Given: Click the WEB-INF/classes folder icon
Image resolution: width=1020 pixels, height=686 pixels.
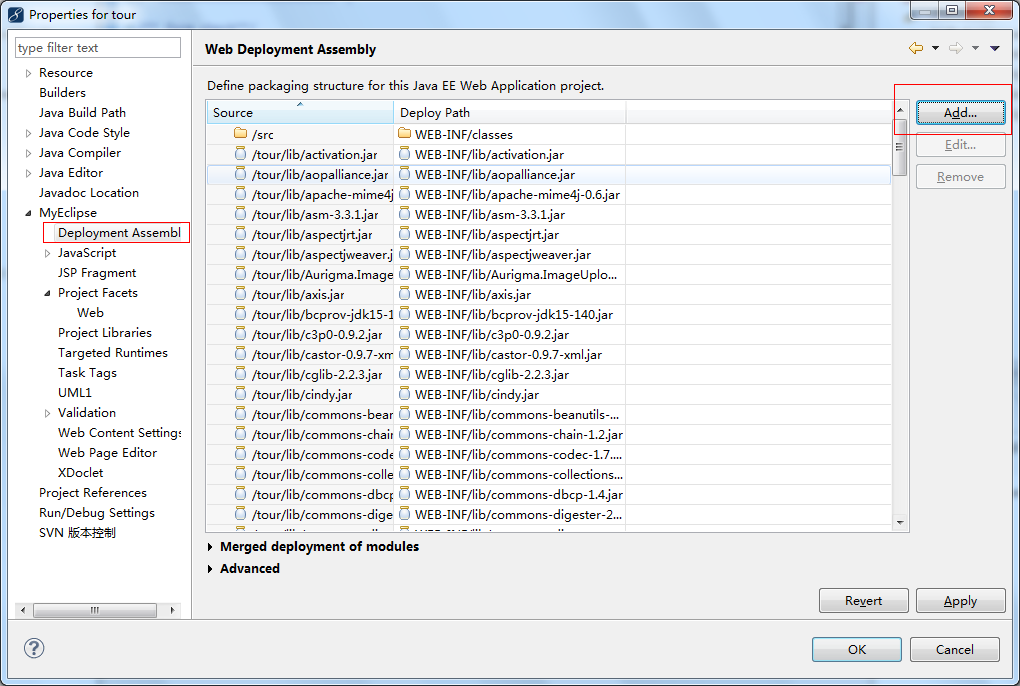Looking at the screenshot, I should tap(404, 134).
